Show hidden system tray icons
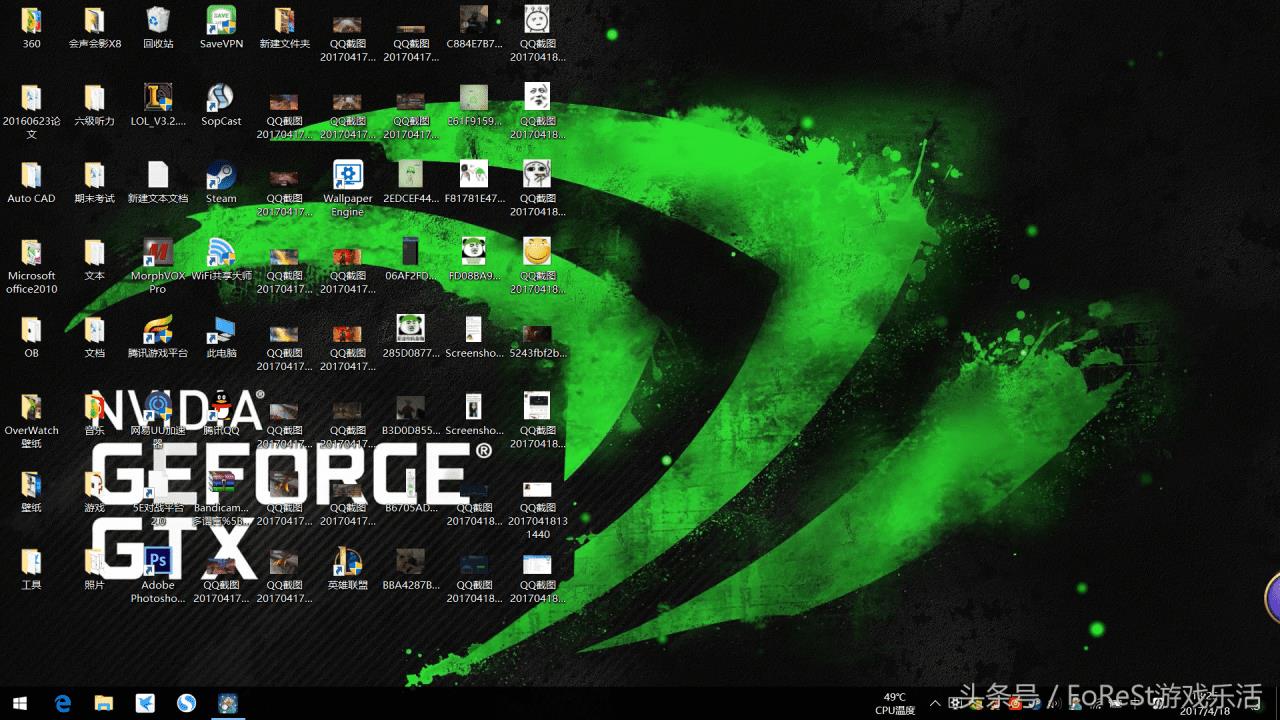This screenshot has width=1280, height=720. pos(935,703)
